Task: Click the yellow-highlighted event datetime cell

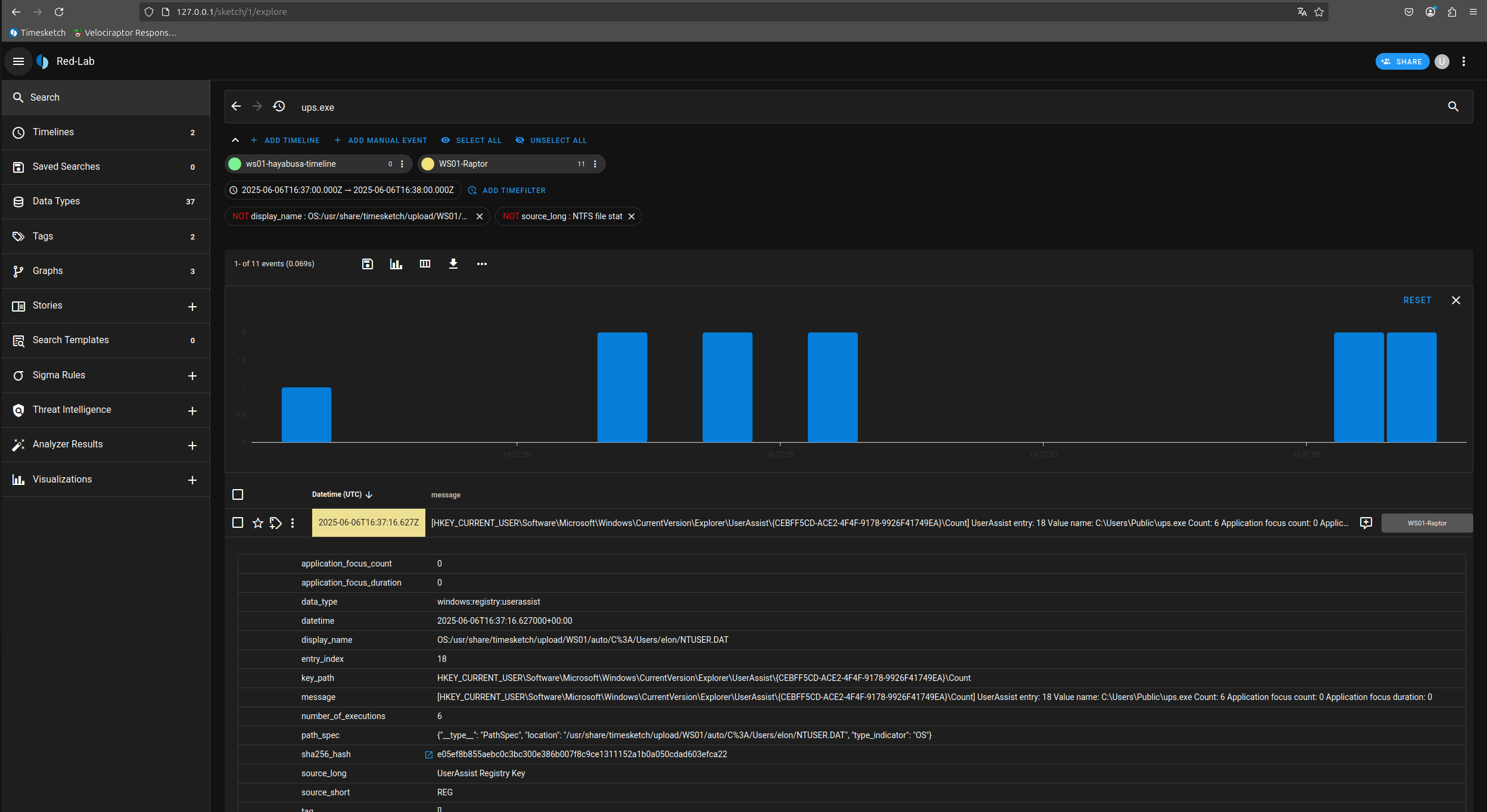Action: (369, 523)
